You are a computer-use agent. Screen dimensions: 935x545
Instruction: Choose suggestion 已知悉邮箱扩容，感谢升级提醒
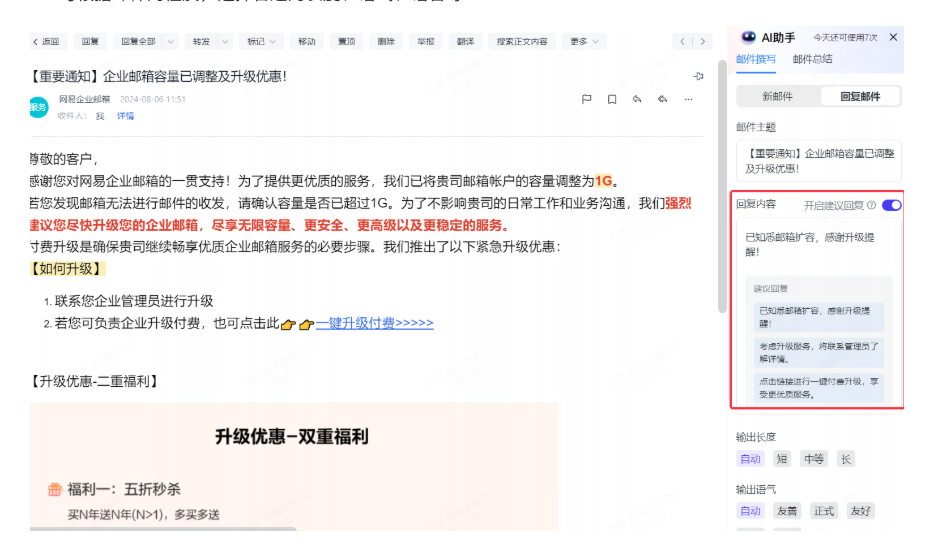tap(818, 317)
